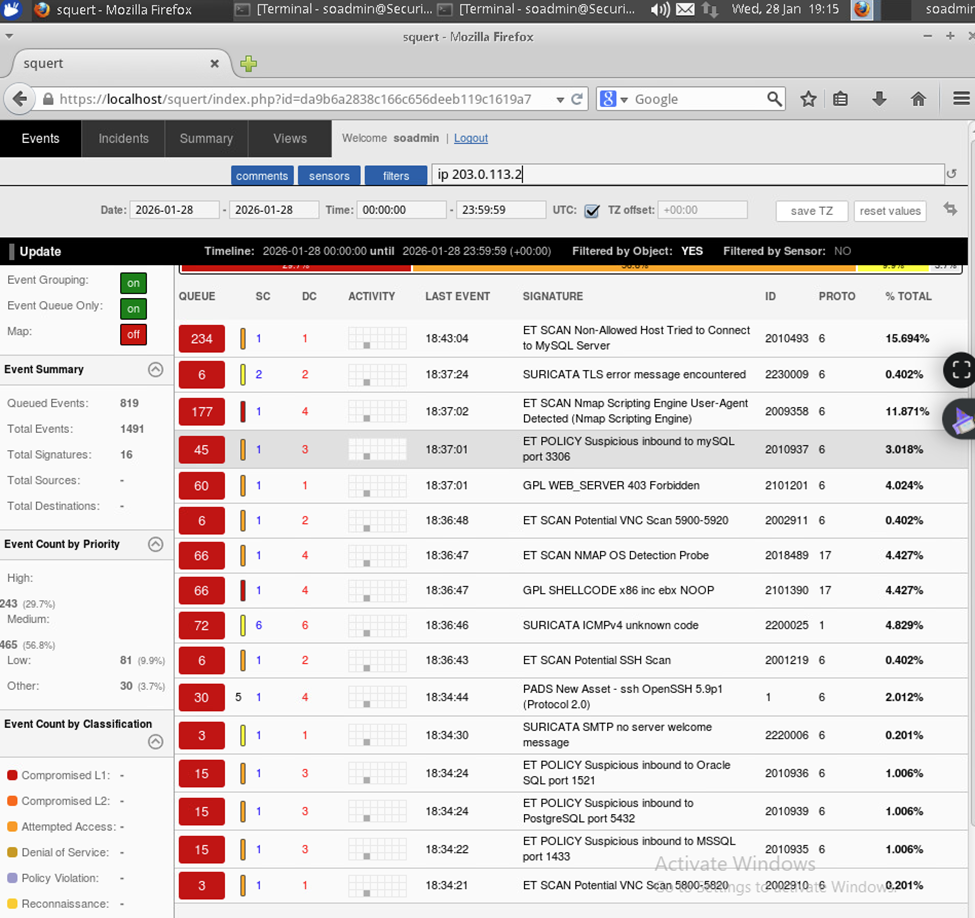This screenshot has width=975, height=918.
Task: Click the filter field containing ip 203.0.113.2
Action: (x=688, y=174)
